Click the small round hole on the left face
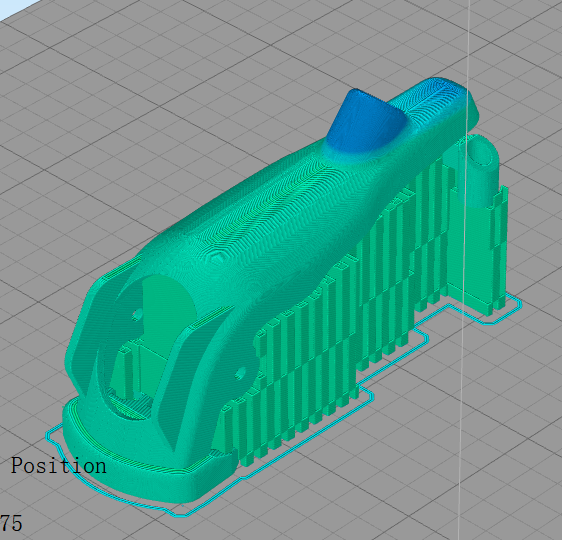 (x=137, y=315)
